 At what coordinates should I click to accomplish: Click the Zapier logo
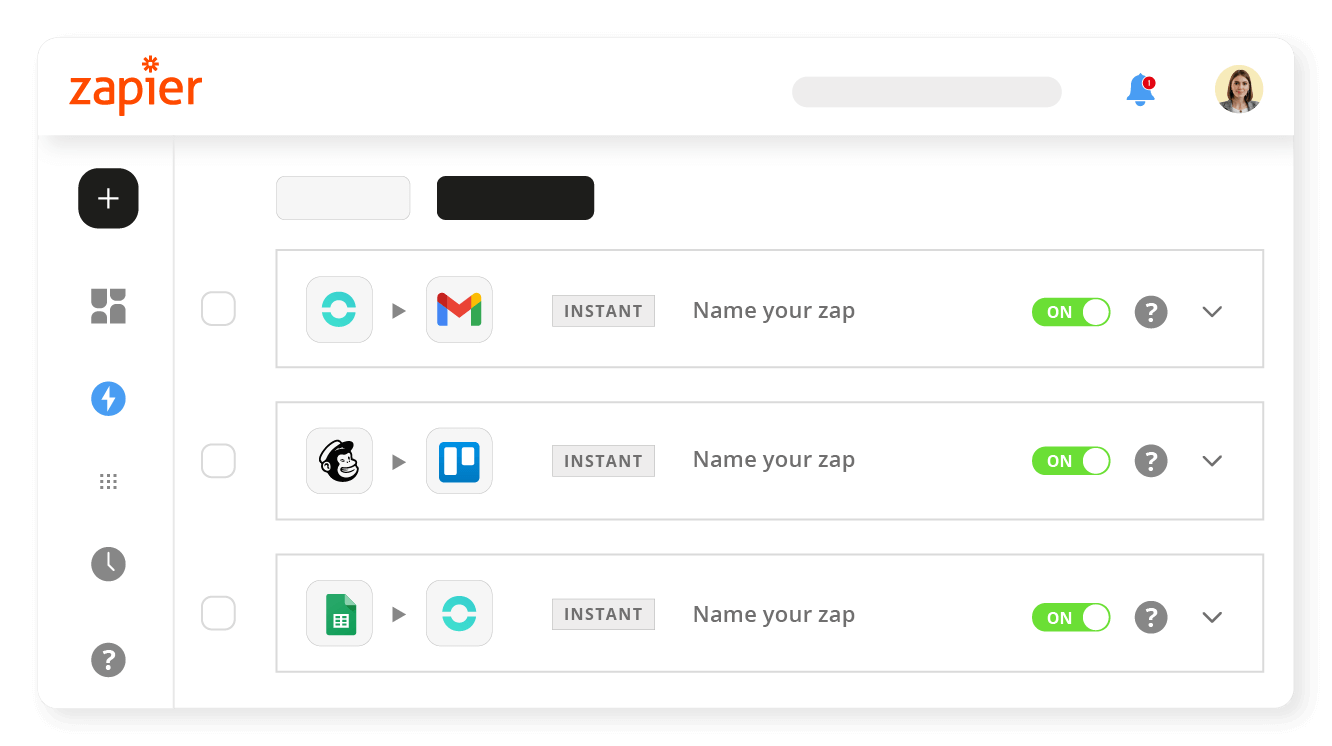[x=135, y=86]
